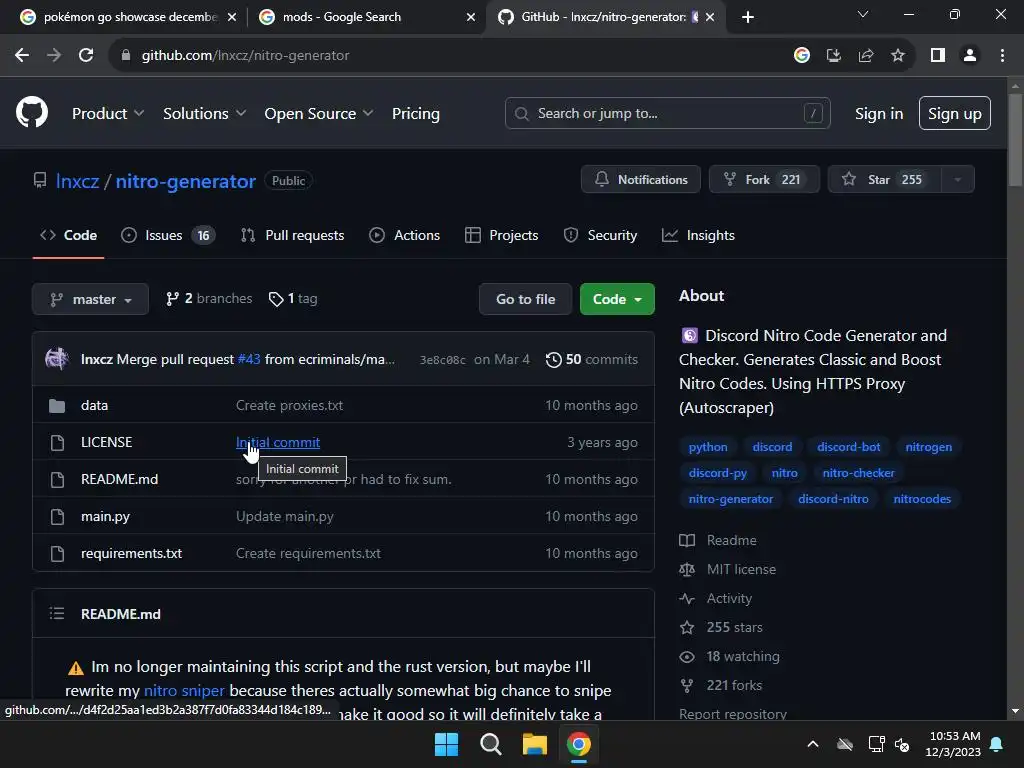Reload the page in Chrome
The width and height of the screenshot is (1024, 768).
[86, 56]
